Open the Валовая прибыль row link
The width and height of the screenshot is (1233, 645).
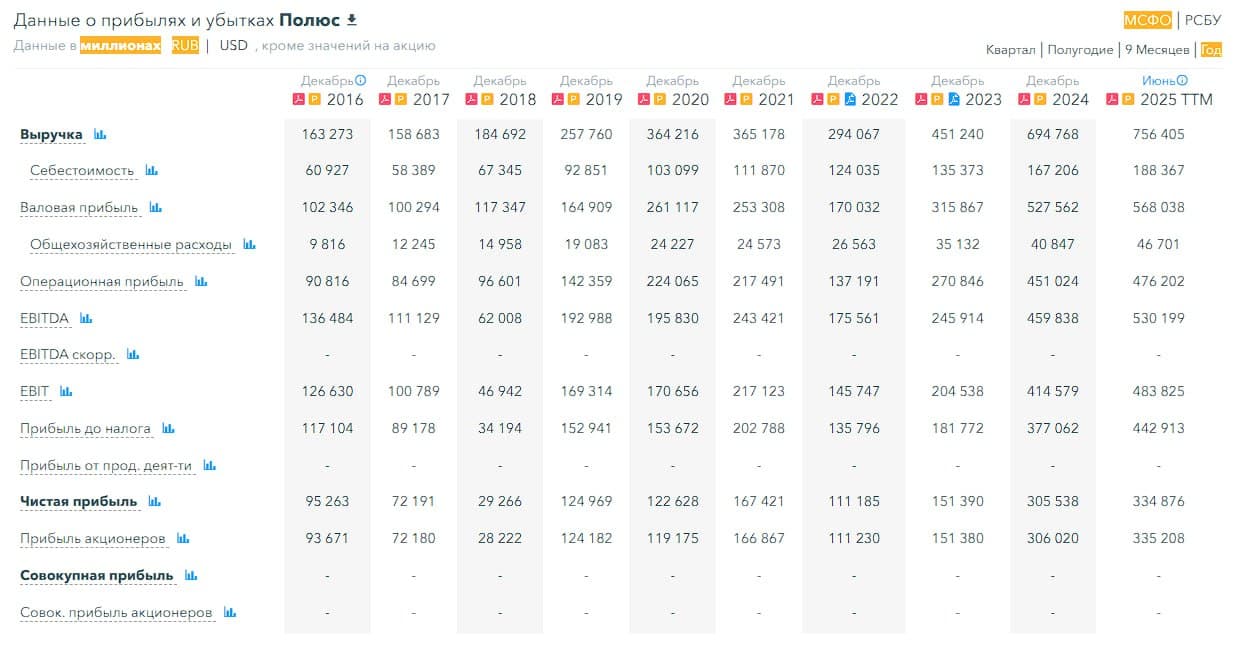[x=79, y=208]
